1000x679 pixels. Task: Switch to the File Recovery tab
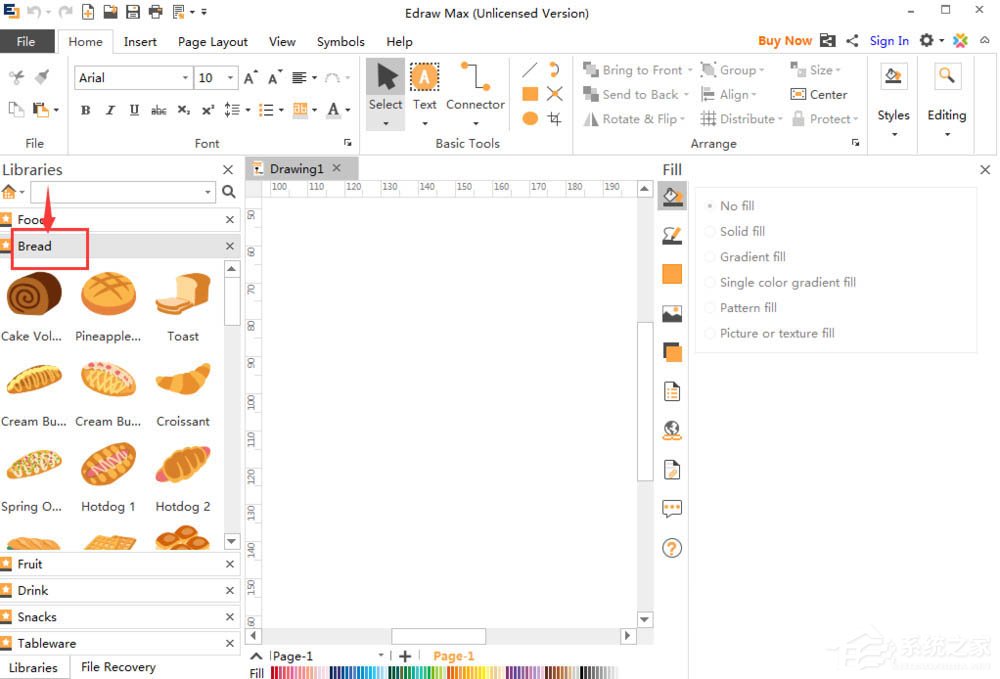[x=118, y=667]
